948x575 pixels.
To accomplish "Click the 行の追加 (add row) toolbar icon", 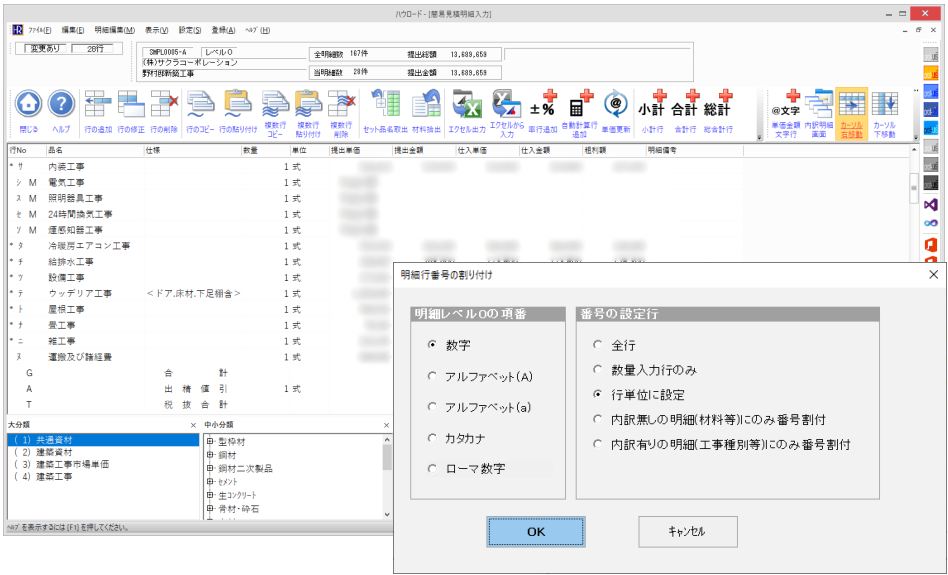I will (98, 106).
